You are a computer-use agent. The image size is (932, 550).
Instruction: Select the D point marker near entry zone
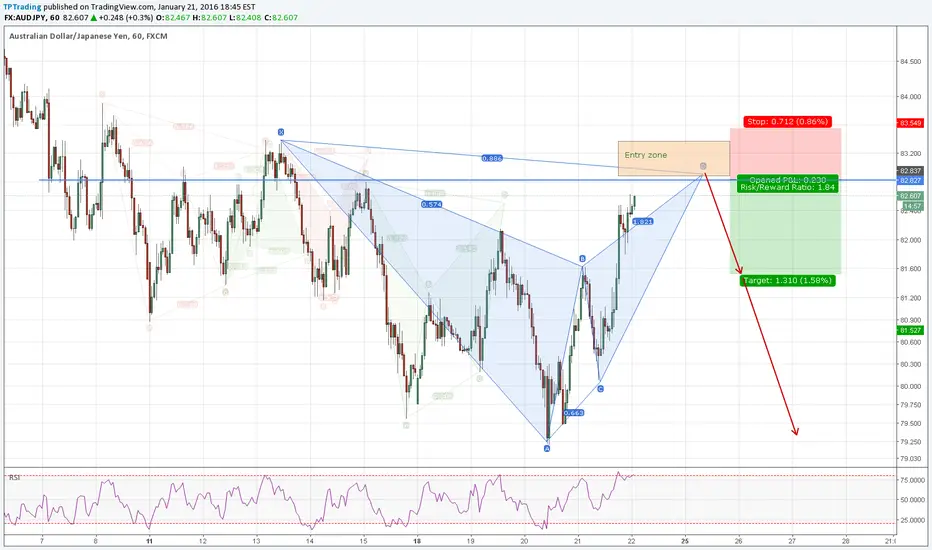(703, 166)
